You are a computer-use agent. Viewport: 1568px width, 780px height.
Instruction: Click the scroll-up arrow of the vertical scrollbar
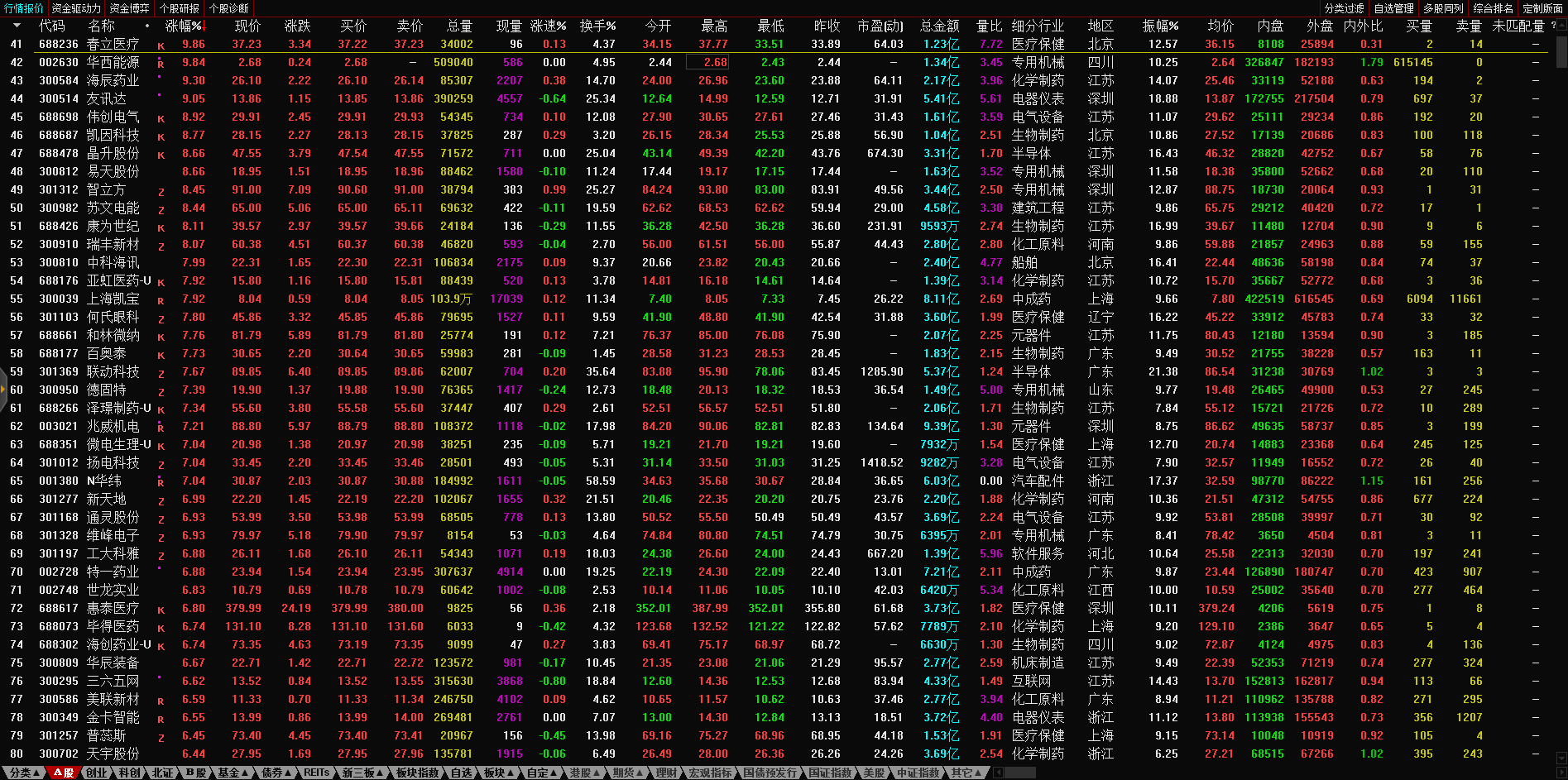coord(1561,24)
